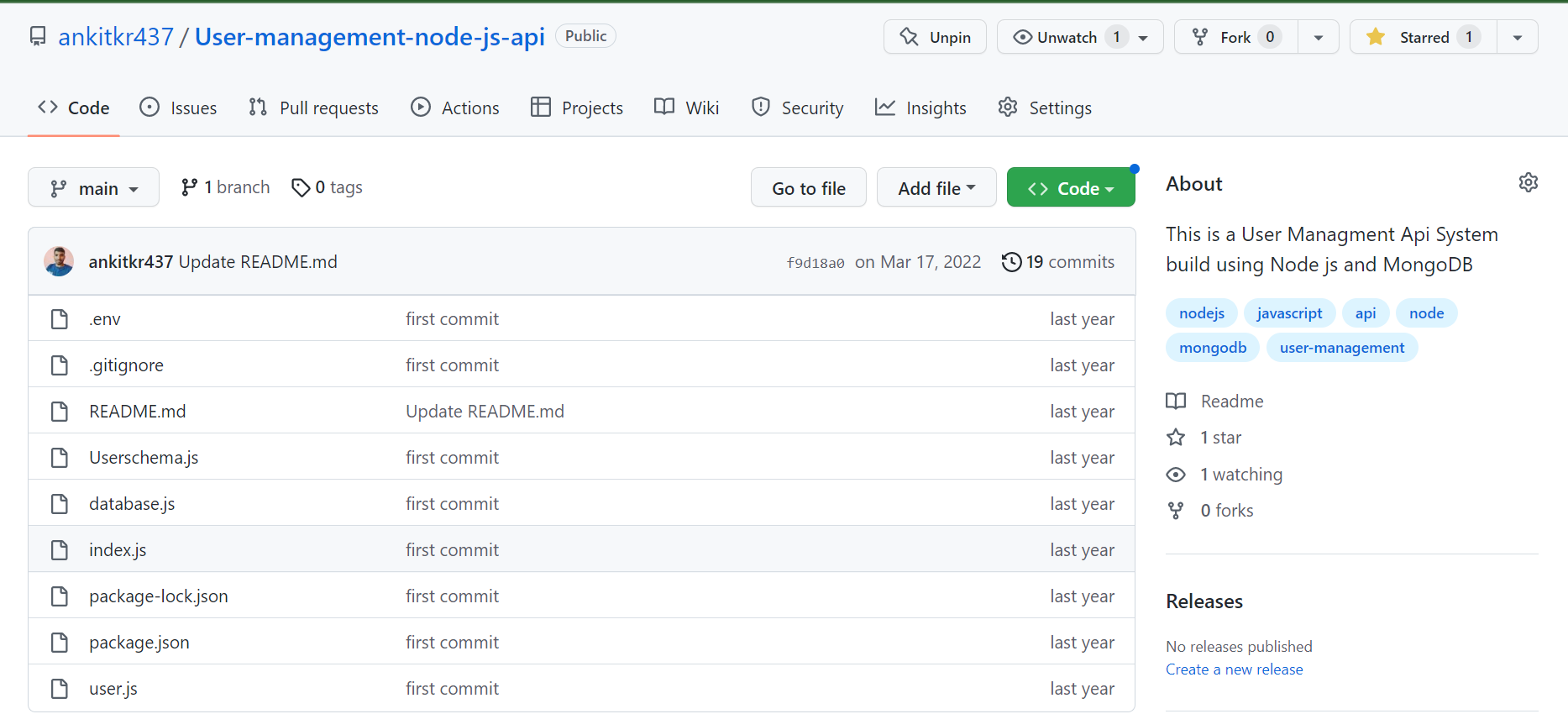This screenshot has width=1568, height=714.
Task: Toggle the Unpin repository button
Action: point(935,37)
